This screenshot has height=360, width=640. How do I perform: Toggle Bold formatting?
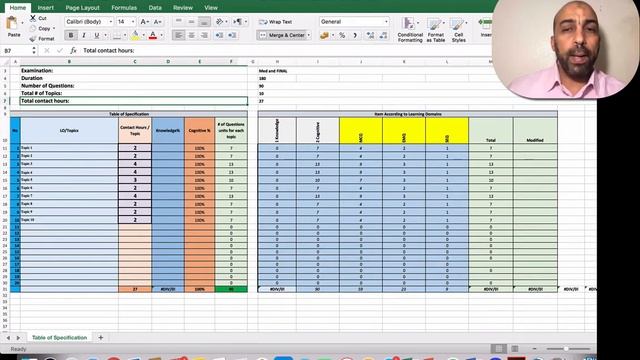(71, 36)
